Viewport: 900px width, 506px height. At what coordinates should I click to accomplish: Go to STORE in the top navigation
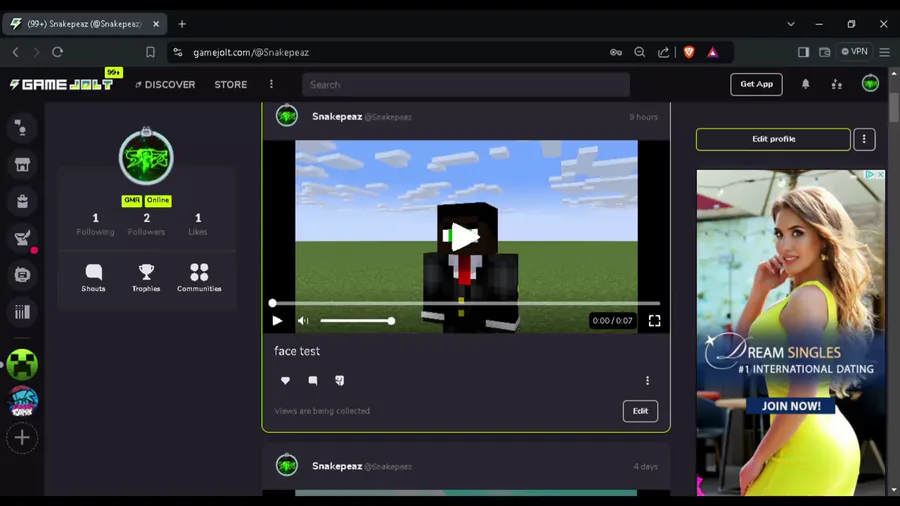(231, 84)
